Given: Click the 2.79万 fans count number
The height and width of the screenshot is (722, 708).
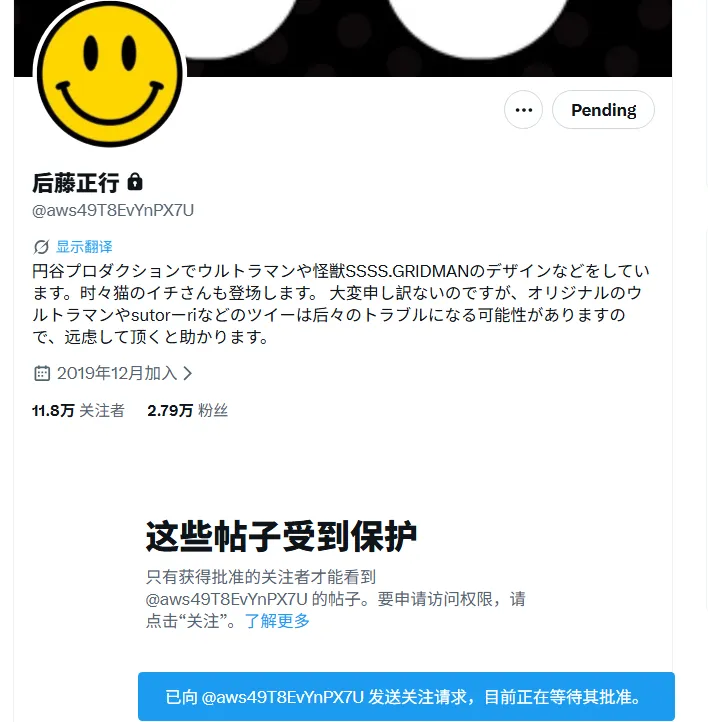Looking at the screenshot, I should point(170,410).
